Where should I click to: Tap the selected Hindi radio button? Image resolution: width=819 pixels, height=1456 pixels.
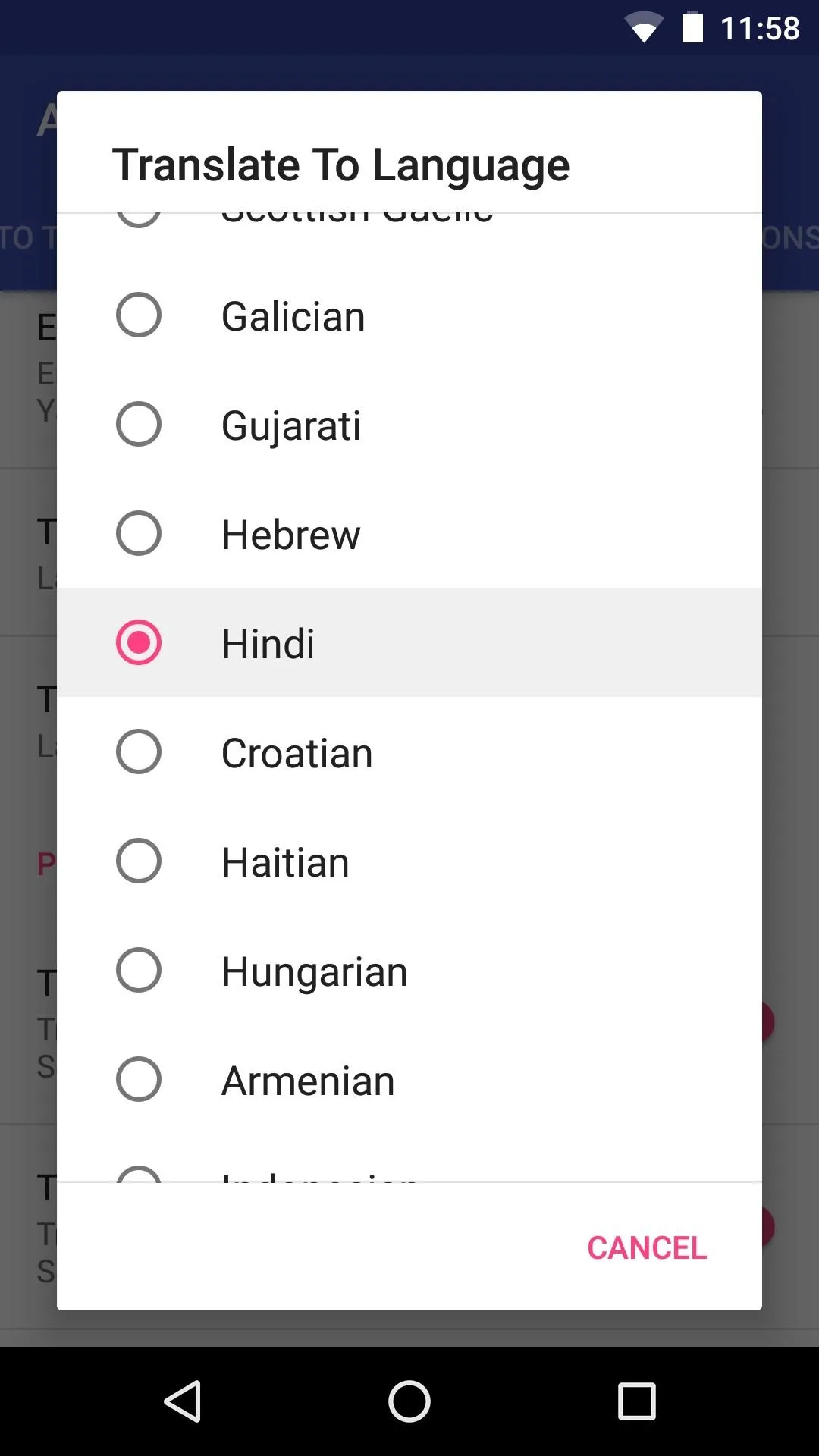coord(139,642)
